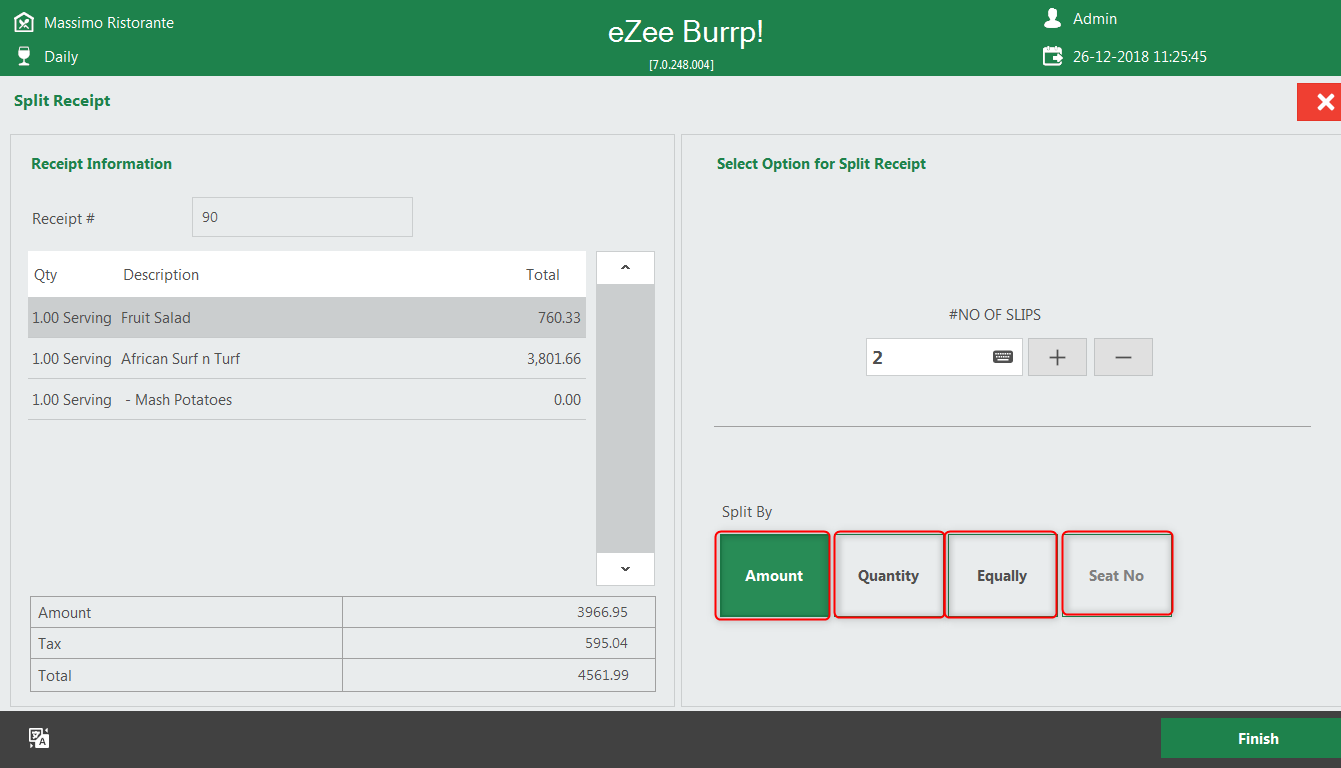This screenshot has height=768, width=1341.
Task: Click the date and time 26-12-2018 11:25:45
Action: pos(1140,56)
